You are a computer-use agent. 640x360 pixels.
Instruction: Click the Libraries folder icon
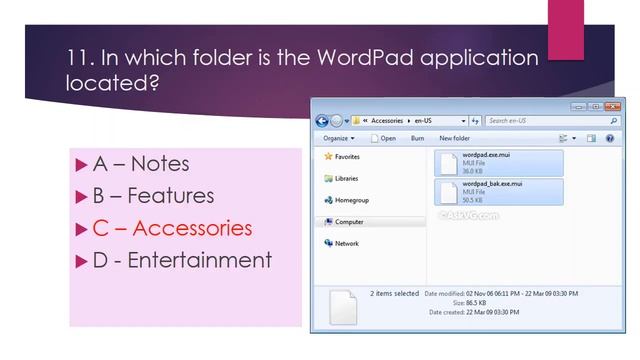point(328,178)
